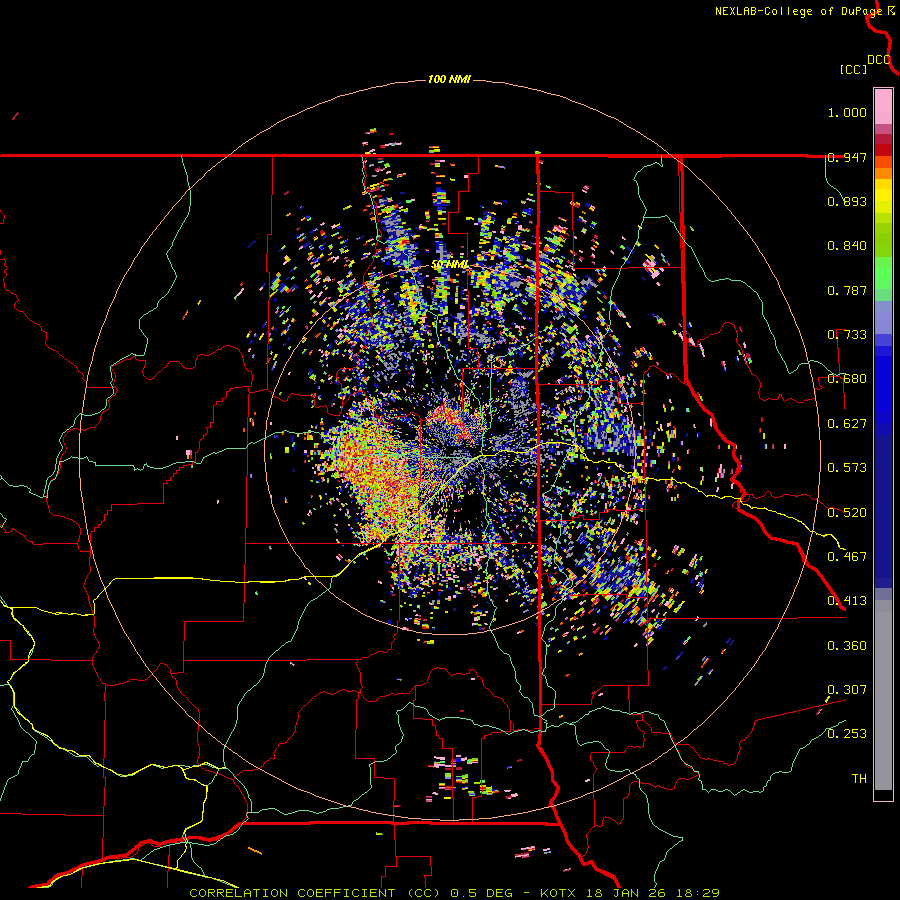Click the 0.520 color scale value
This screenshot has height=900, width=900.
tap(847, 513)
